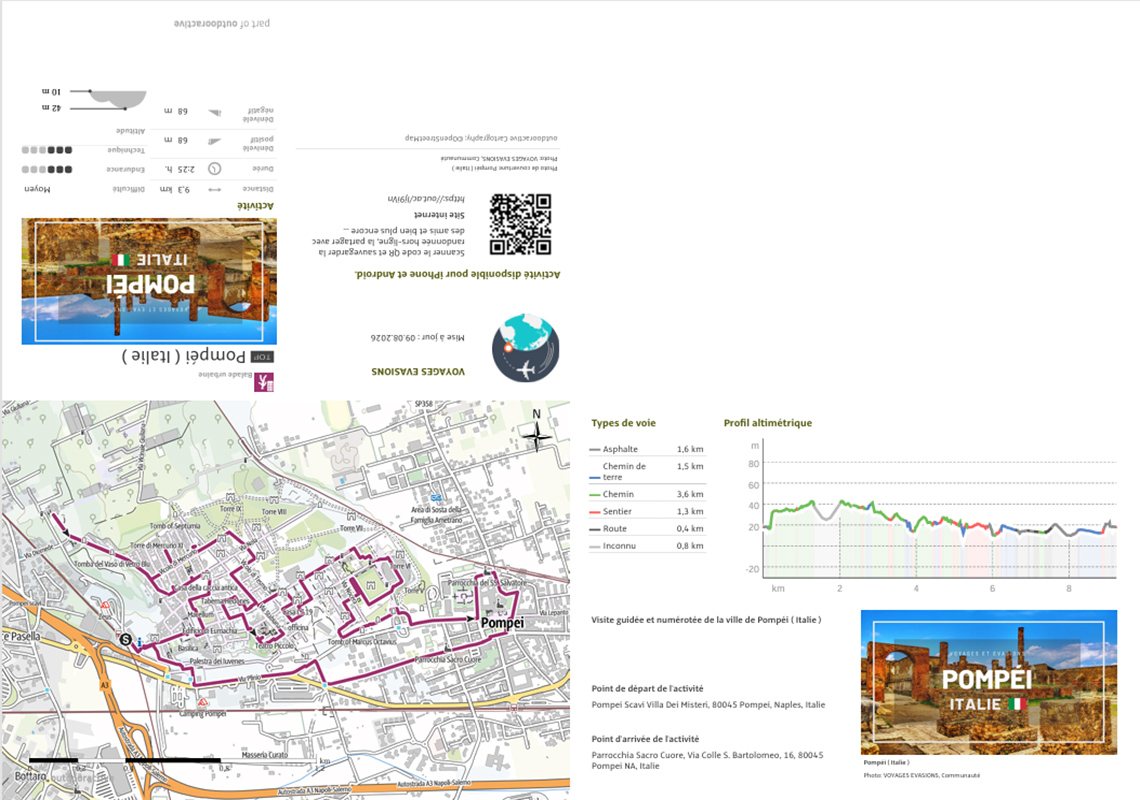Click the altitude mini profile graphic
1140x800 pixels.
click(x=109, y=100)
